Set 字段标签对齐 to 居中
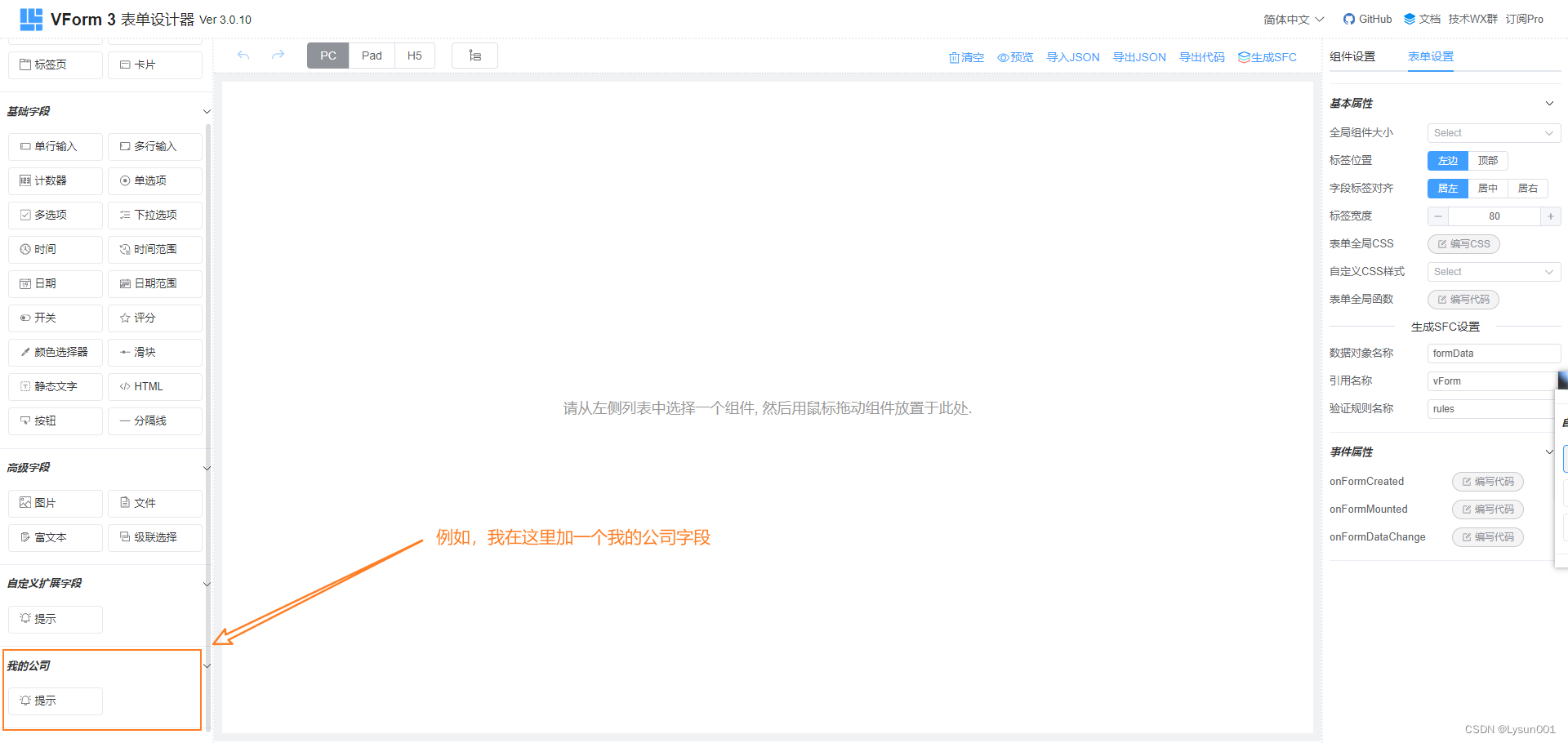Image resolution: width=1568 pixels, height=743 pixels. (1487, 188)
